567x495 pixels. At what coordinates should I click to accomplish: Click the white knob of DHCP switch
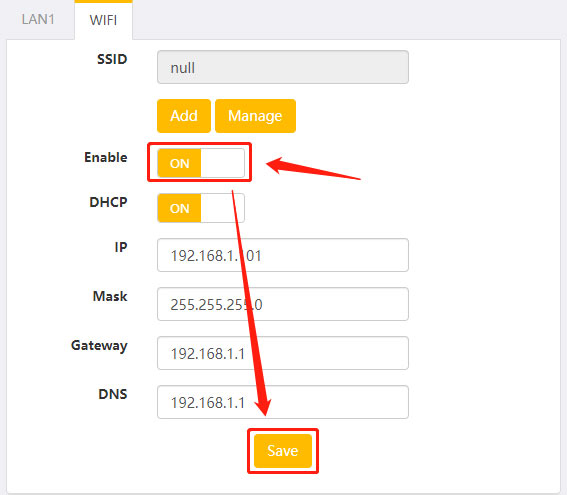[x=222, y=208]
